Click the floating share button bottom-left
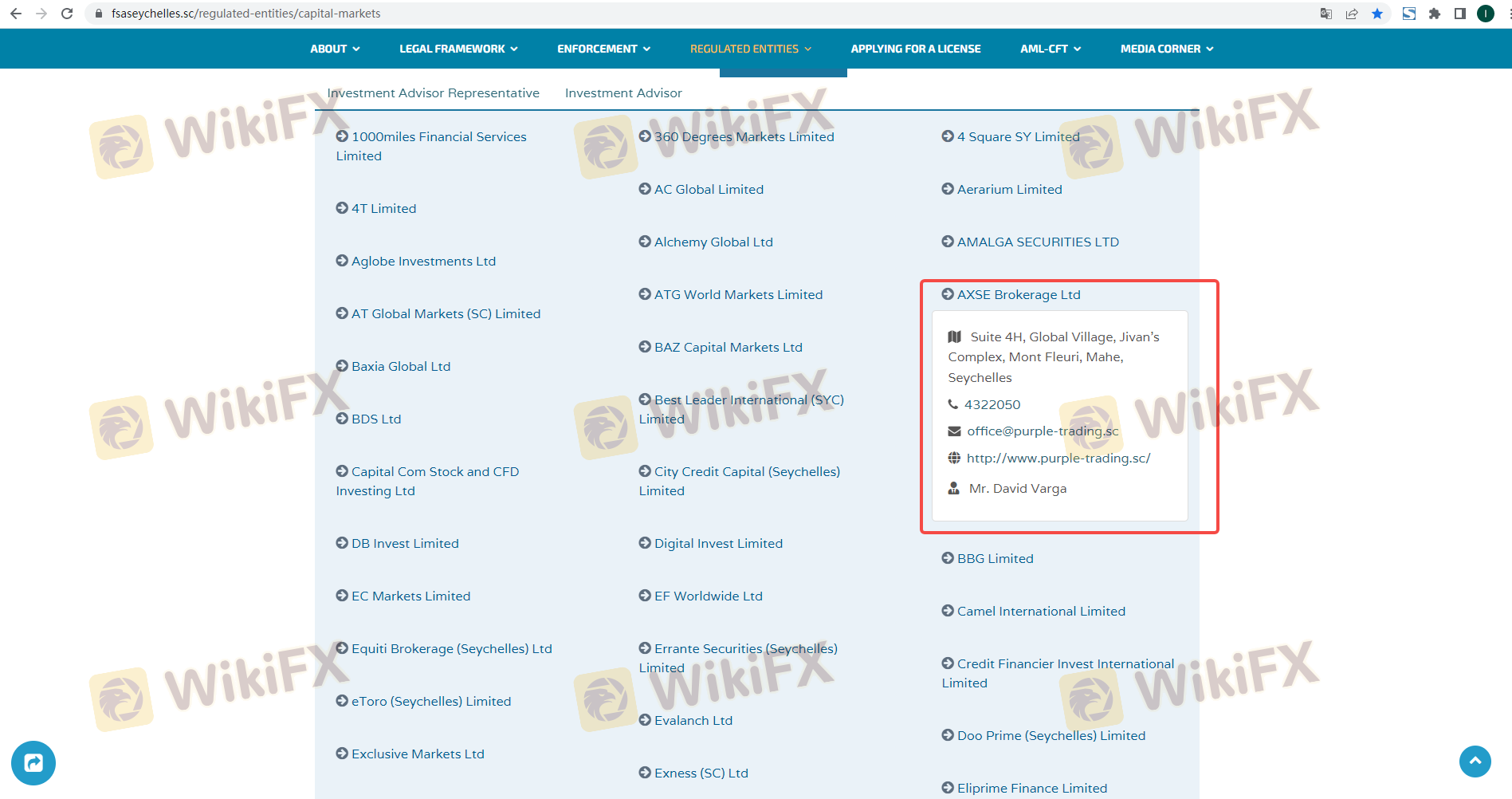 click(33, 763)
